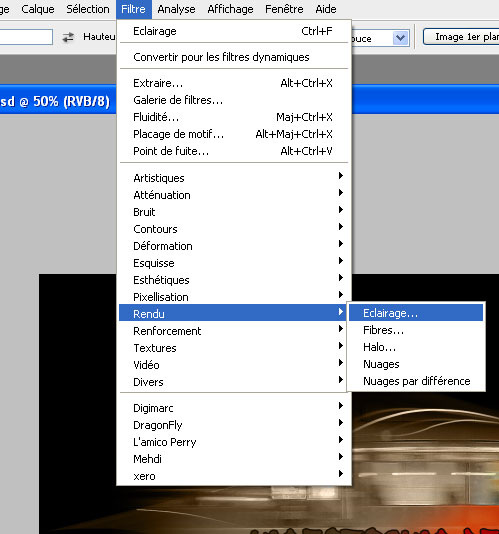This screenshot has height=534, width=499.
Task: Apply the Nuages filter
Action: 416,364
